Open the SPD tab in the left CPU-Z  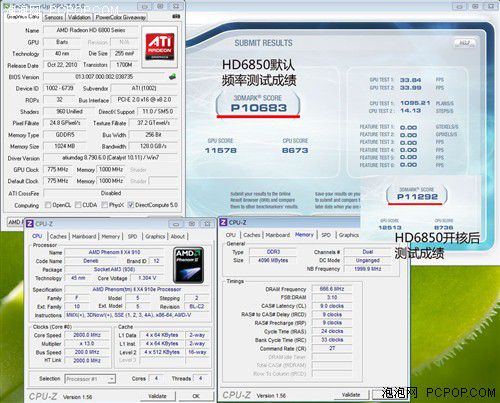(132, 236)
